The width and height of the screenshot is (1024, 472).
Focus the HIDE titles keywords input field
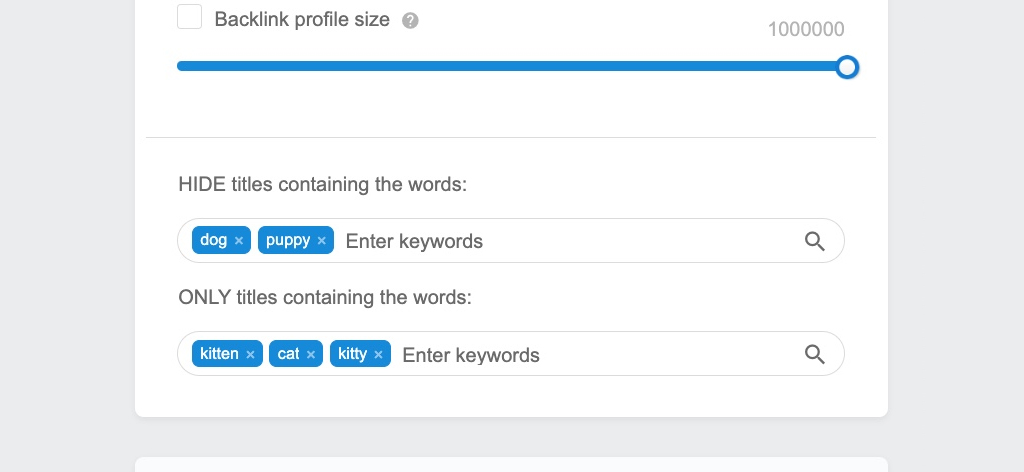coord(568,241)
